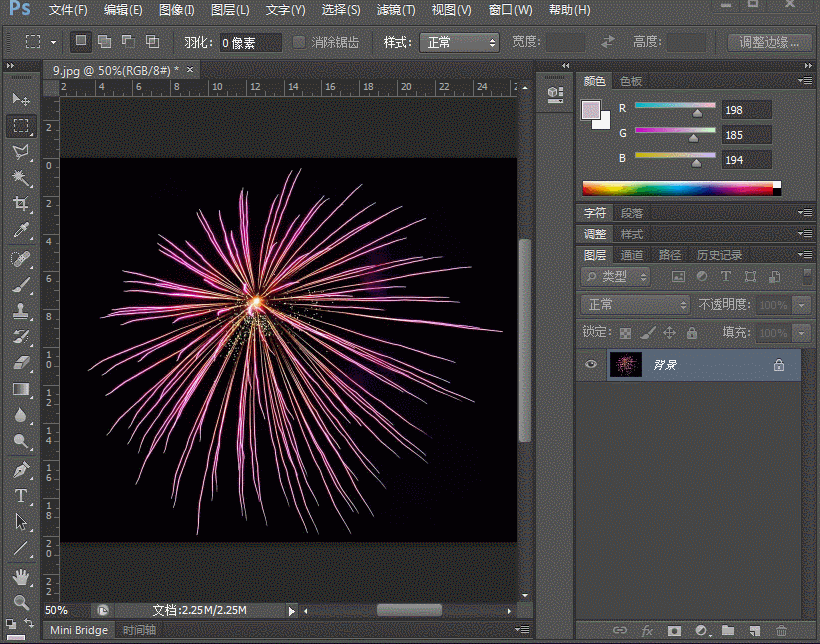Pick the Eyedropper tool
Viewport: 820px width, 644px height.
(20, 231)
